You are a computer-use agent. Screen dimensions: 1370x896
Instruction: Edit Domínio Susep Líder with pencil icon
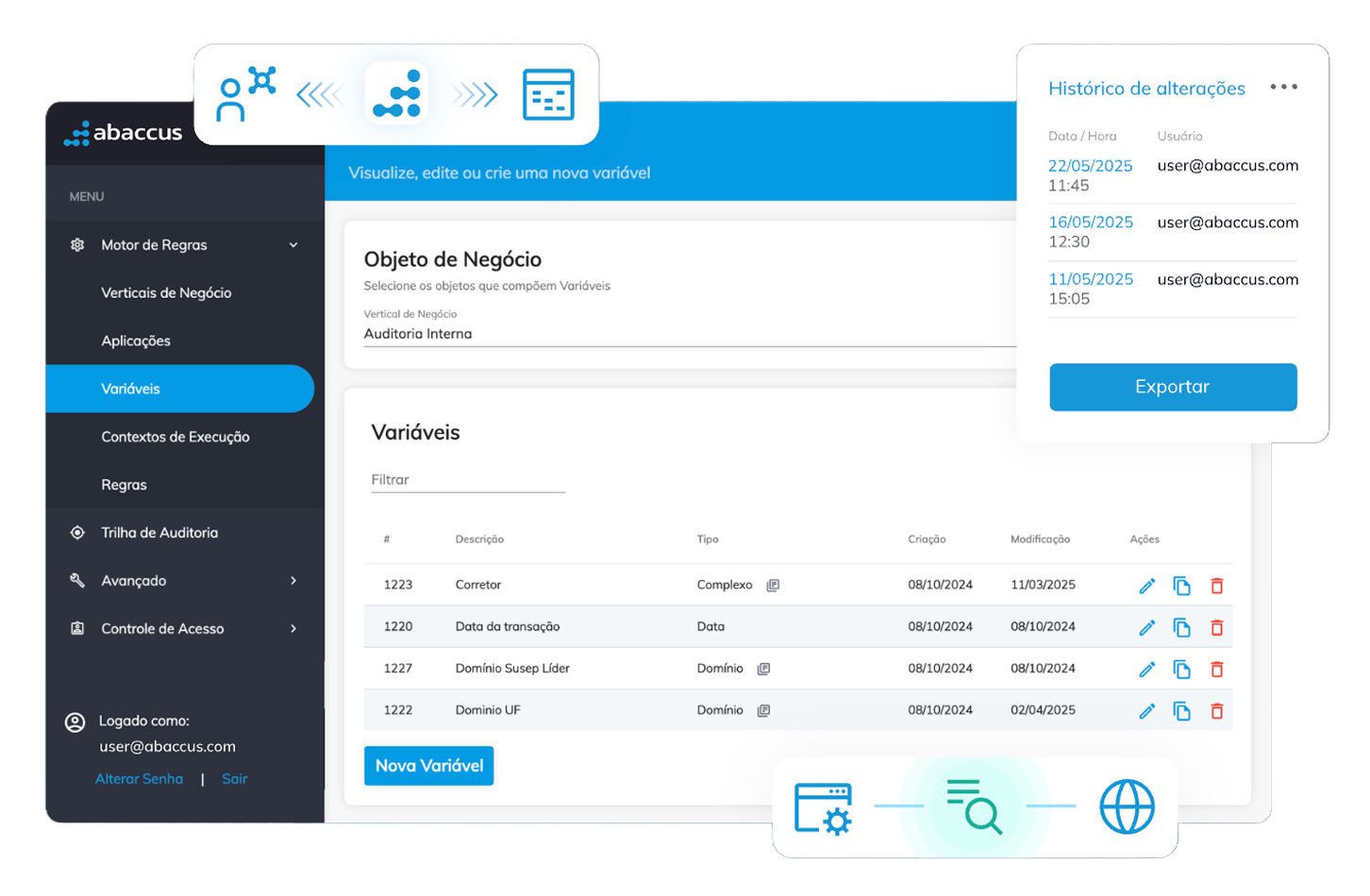1146,669
